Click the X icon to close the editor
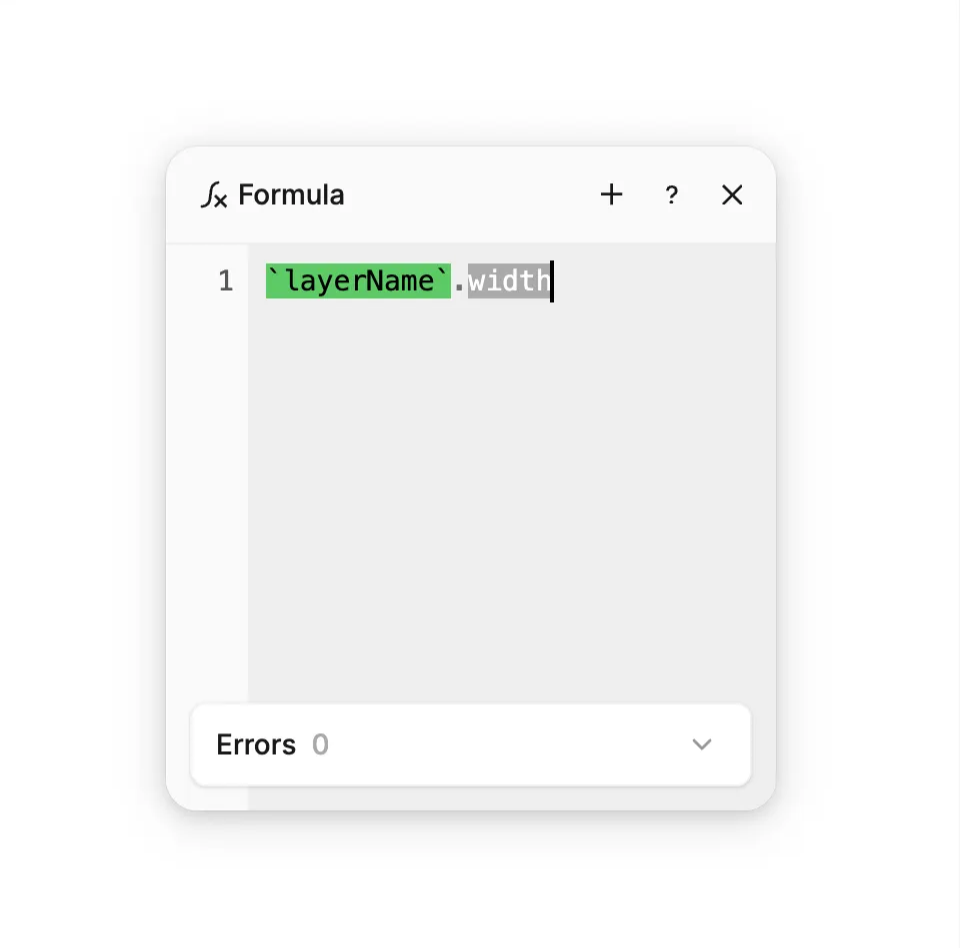Viewport: 960px width, 948px height. pyautogui.click(x=732, y=195)
